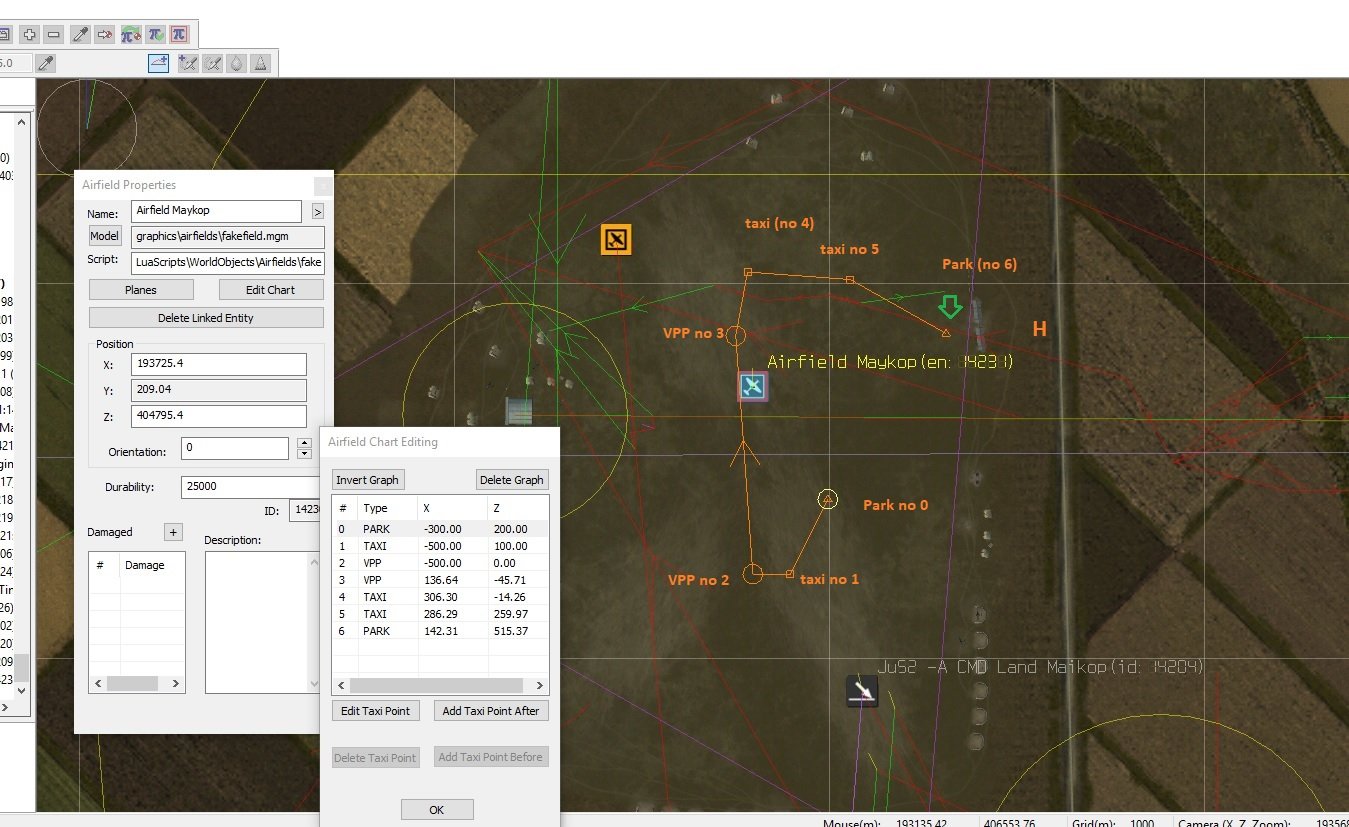Add a damage entry with the + button

coord(172,532)
